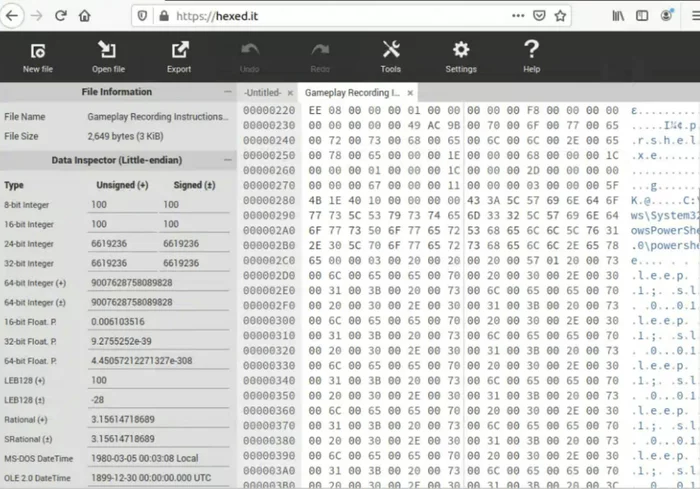Click ASCII text owsPowerShe in row 000002A0

click(664, 230)
